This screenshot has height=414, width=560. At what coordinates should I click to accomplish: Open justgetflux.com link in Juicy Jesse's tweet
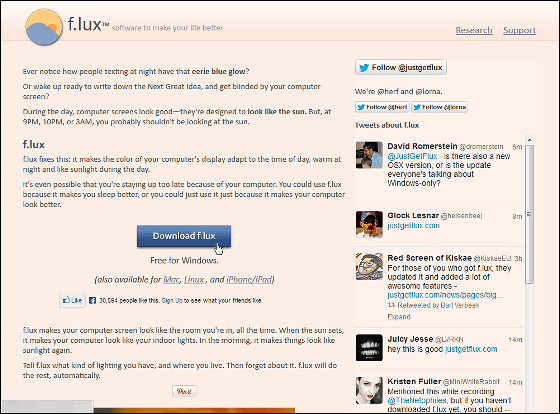[x=471, y=349]
